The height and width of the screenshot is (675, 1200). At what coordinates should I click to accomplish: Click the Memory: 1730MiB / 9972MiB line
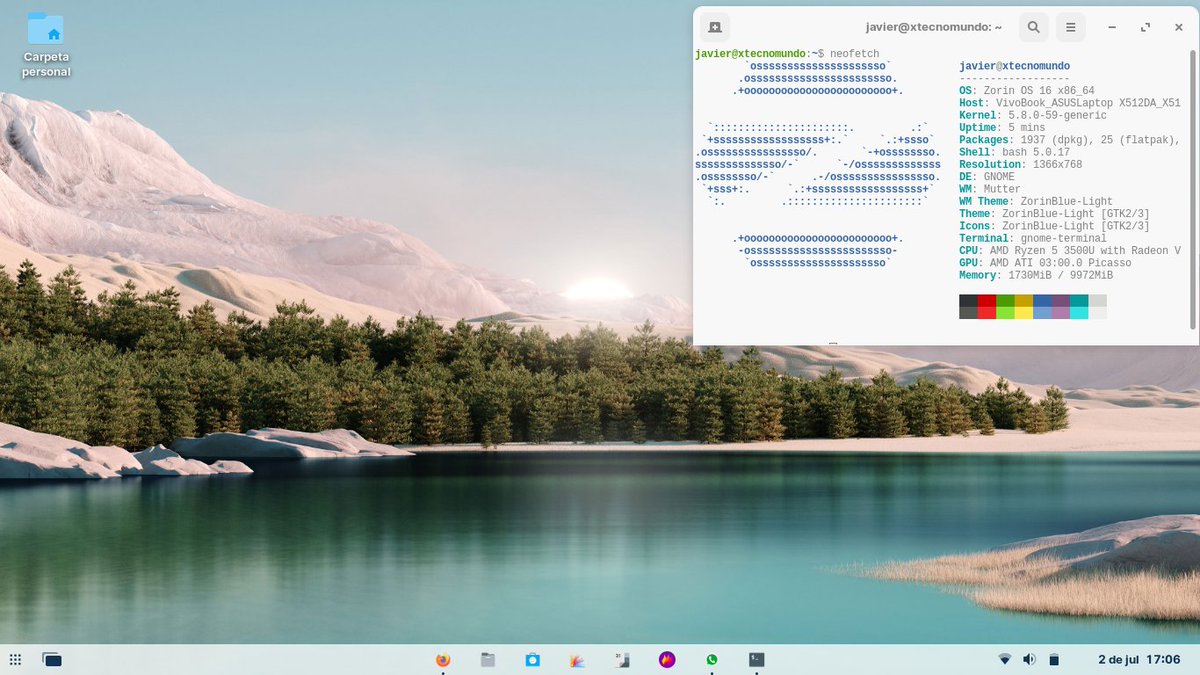(1036, 275)
